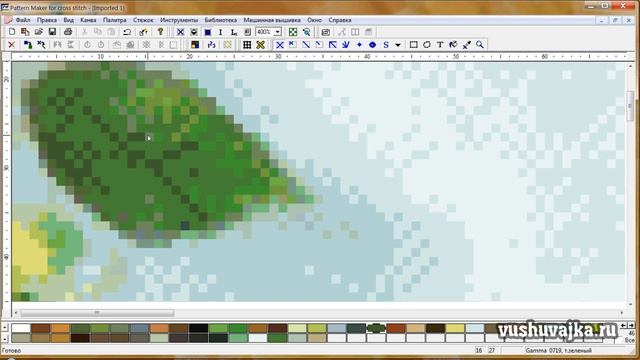Screen dimensions: 640x360
Task: Open the Библиотека menu
Action: click(x=220, y=20)
